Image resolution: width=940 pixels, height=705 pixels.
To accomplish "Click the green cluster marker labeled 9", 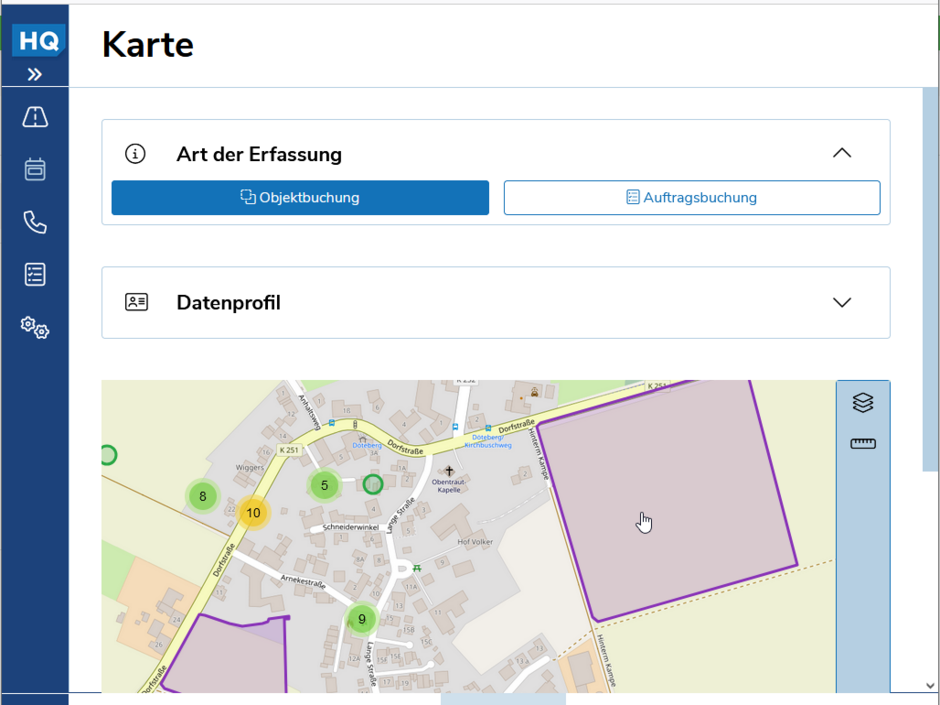I will 362,619.
